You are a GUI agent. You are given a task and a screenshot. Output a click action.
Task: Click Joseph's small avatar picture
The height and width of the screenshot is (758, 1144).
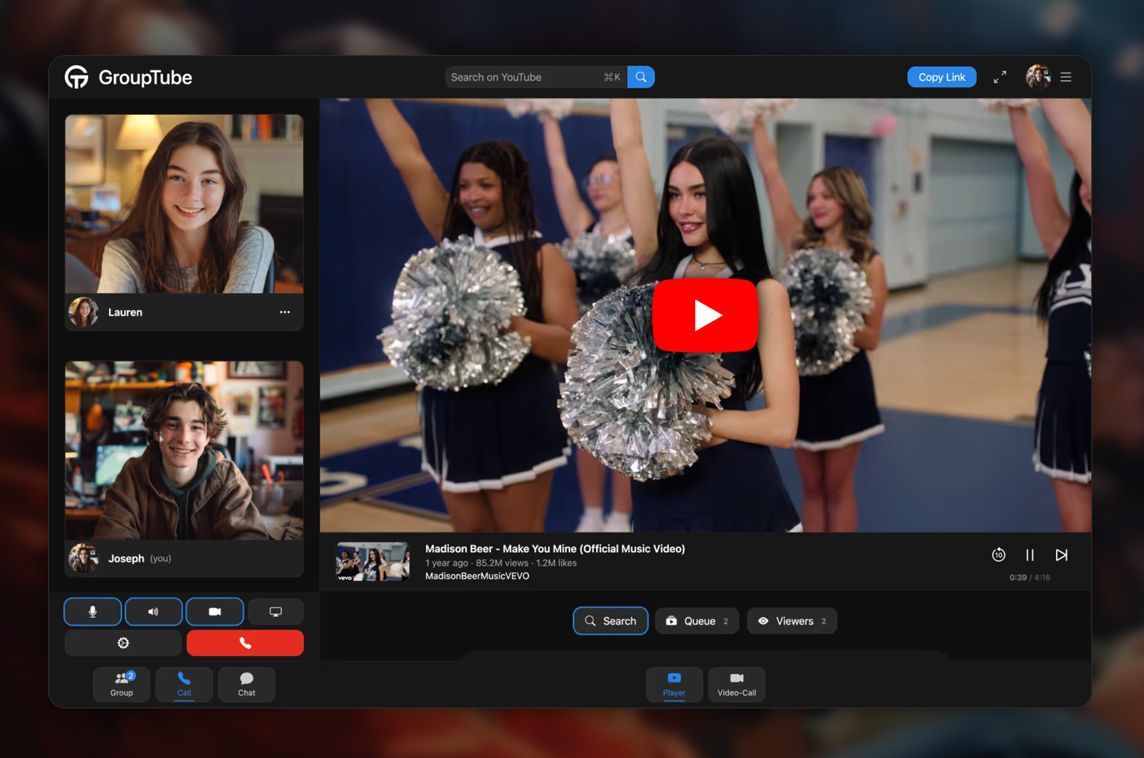[83, 558]
